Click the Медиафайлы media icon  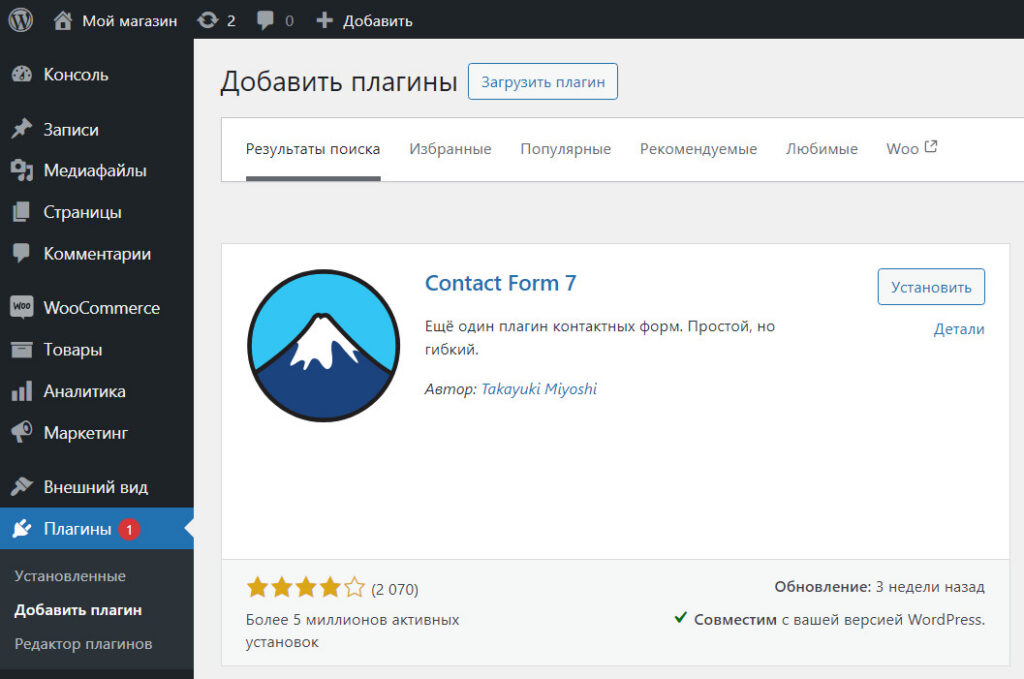(22, 170)
